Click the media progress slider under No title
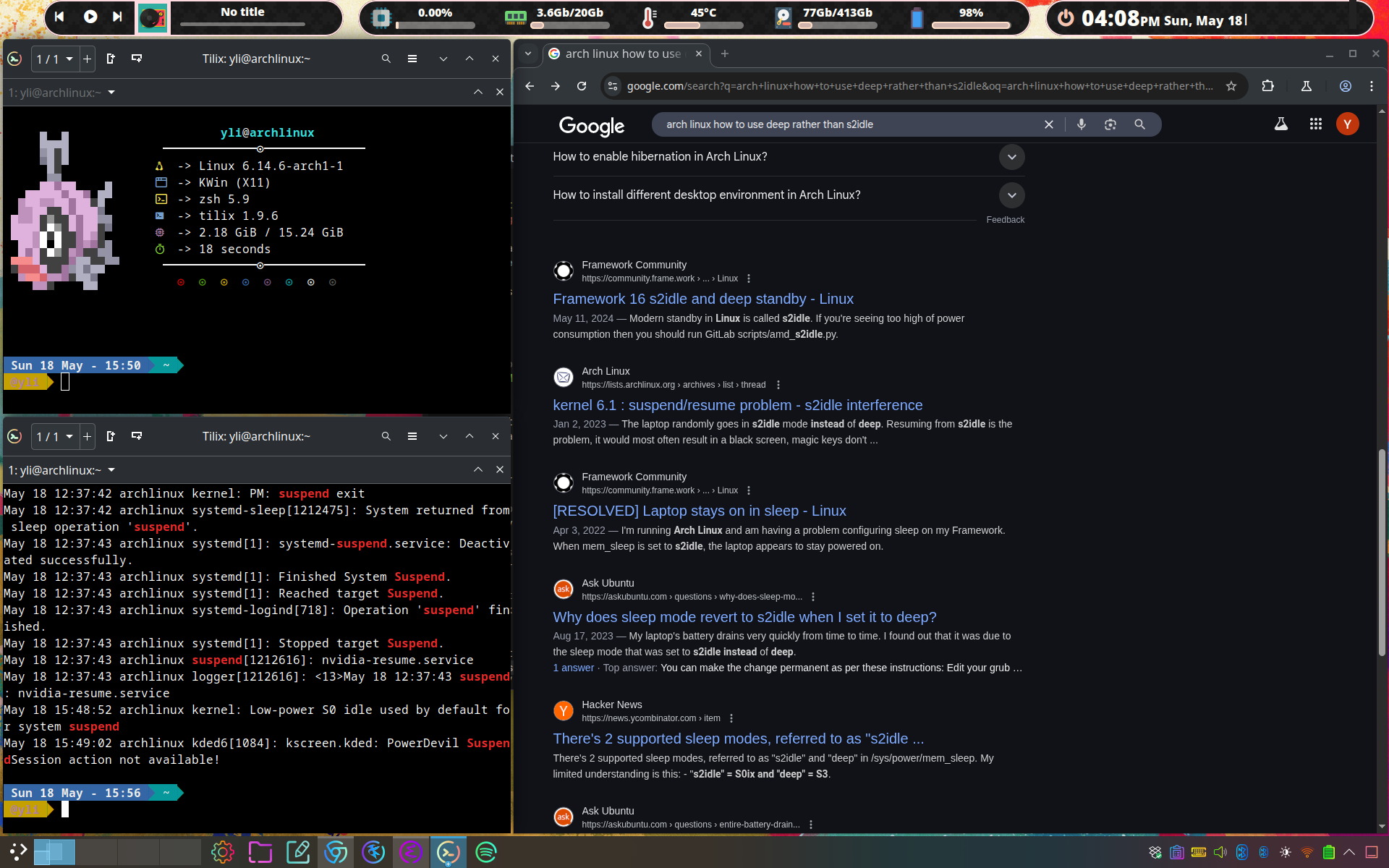The height and width of the screenshot is (868, 1389). coord(242,25)
